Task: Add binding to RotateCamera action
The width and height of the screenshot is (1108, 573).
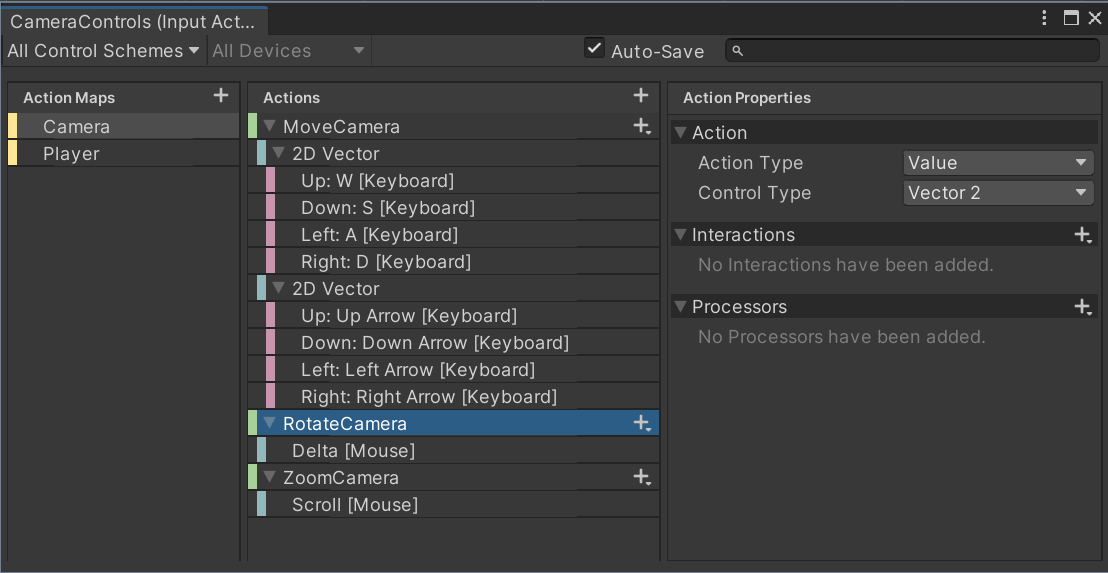Action: tap(642, 423)
